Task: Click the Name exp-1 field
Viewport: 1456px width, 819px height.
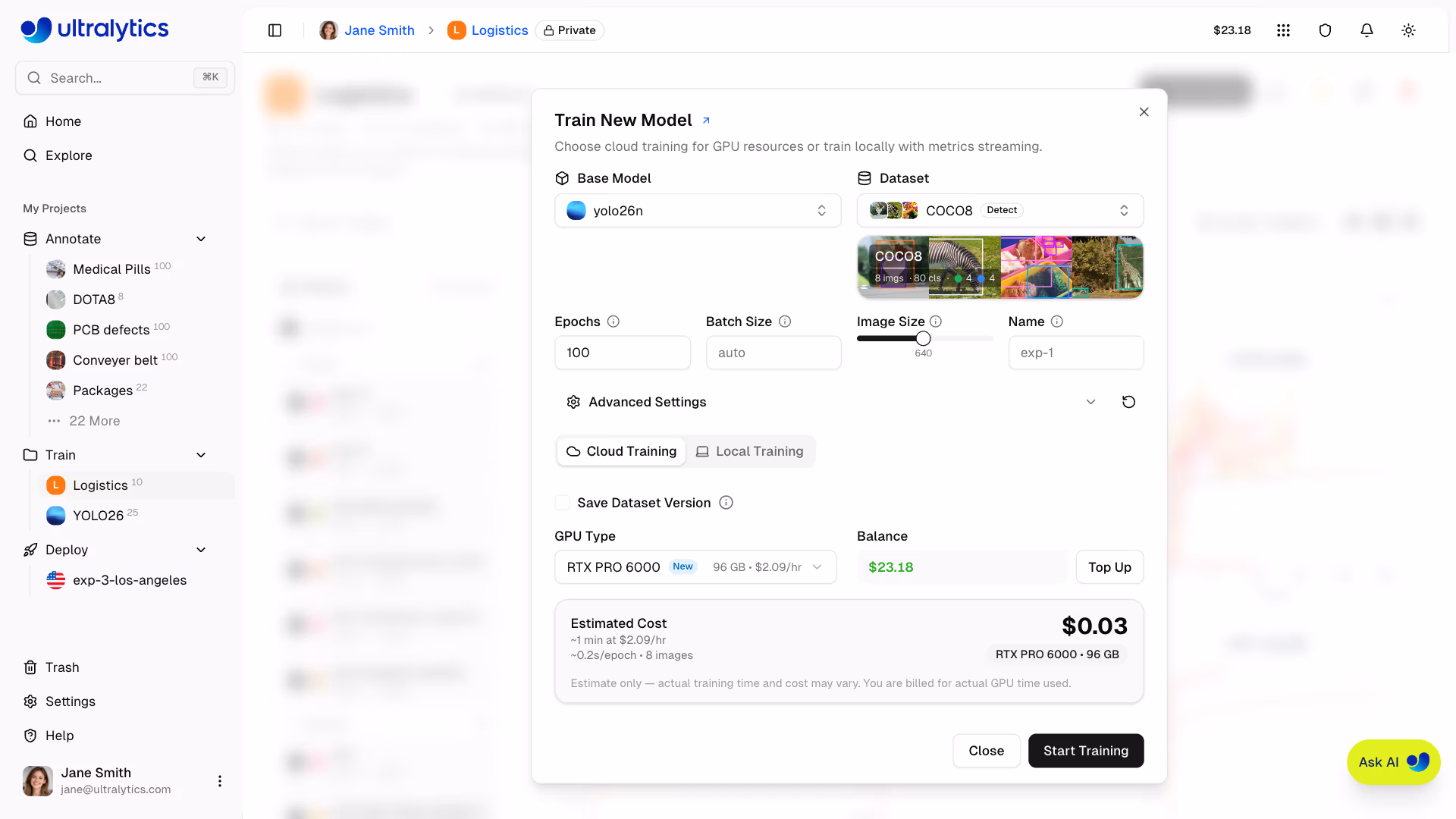Action: click(1075, 353)
